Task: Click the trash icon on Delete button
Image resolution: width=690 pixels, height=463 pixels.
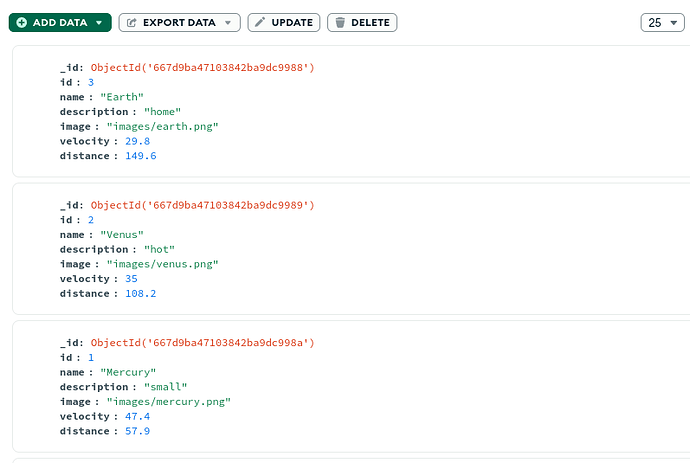Action: tap(339, 22)
